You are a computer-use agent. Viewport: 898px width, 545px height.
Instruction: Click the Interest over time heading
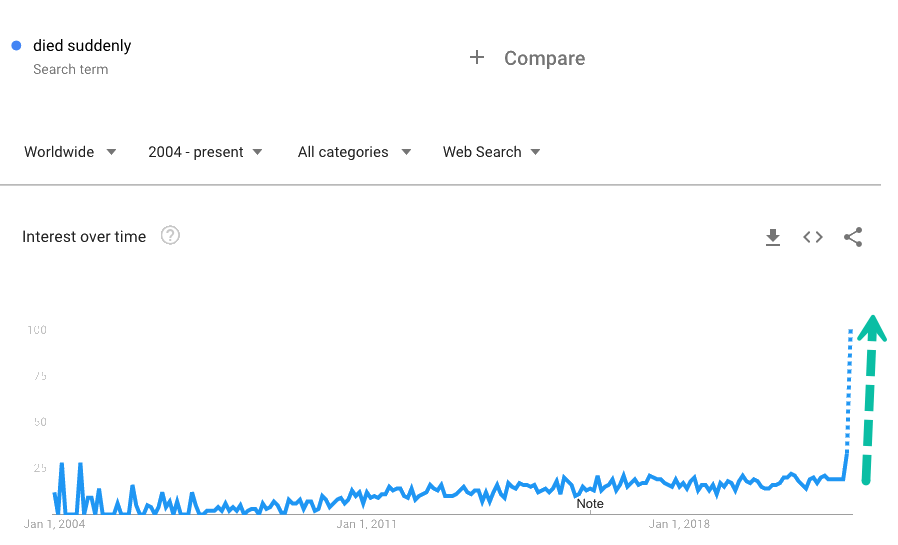pyautogui.click(x=84, y=237)
